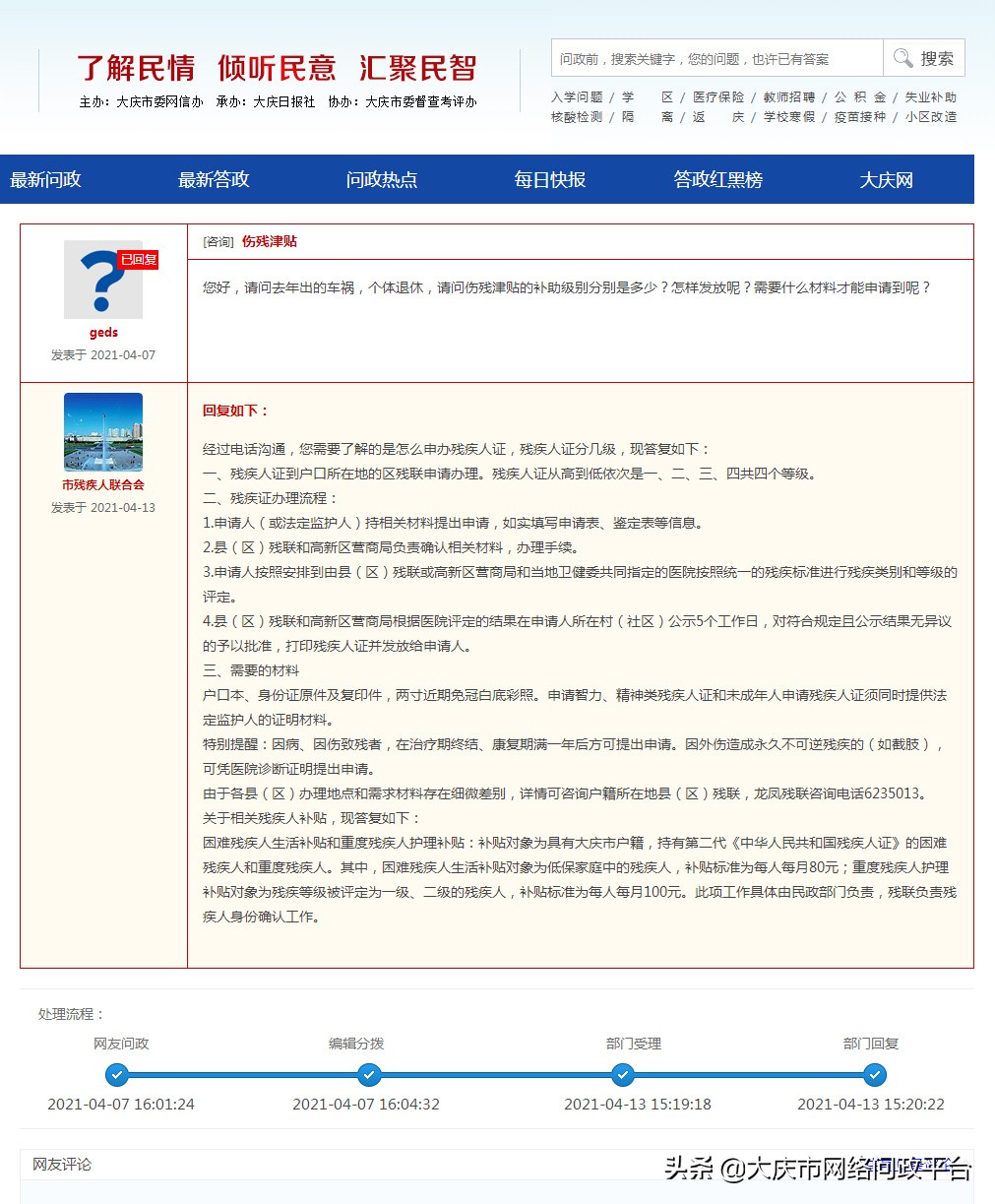
Task: Expand the 网友评论 section
Action: tap(61, 1164)
